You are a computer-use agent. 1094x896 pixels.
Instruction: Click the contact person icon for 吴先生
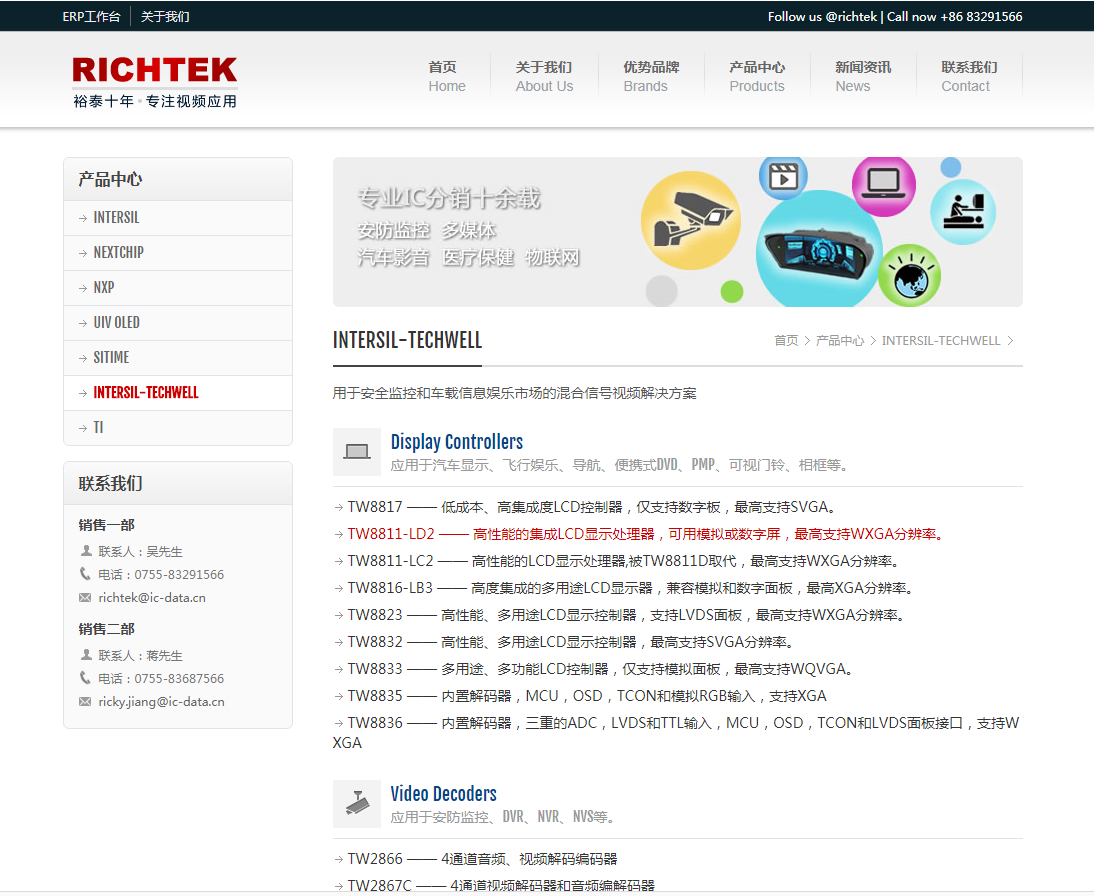(86, 551)
